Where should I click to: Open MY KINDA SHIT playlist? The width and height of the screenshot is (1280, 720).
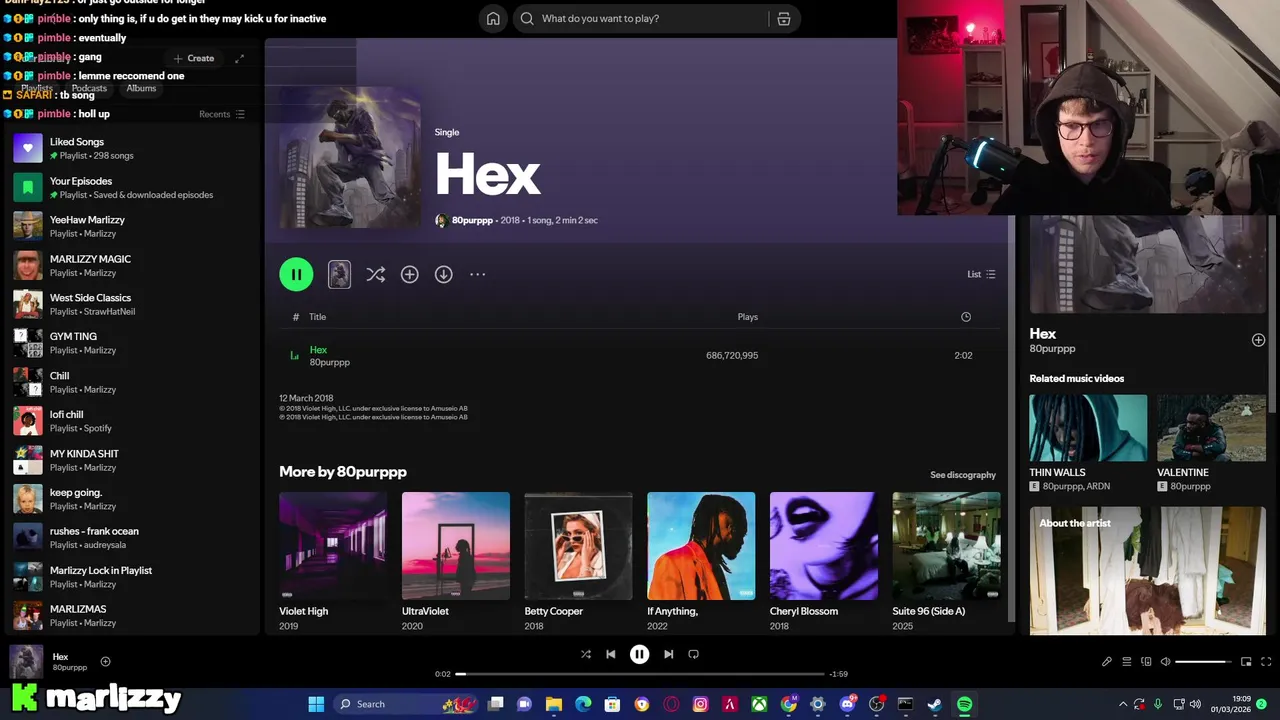(x=130, y=460)
